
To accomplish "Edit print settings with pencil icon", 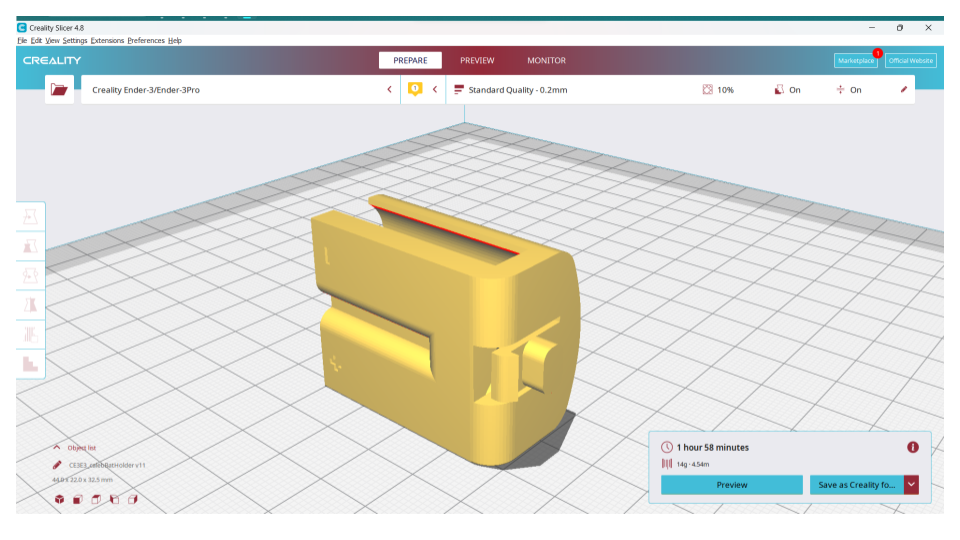I will (904, 89).
